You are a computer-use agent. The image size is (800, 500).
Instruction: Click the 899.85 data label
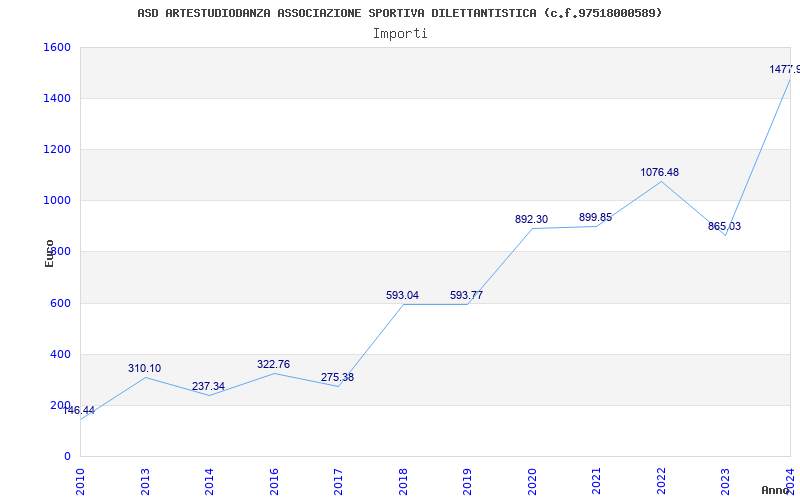point(595,217)
